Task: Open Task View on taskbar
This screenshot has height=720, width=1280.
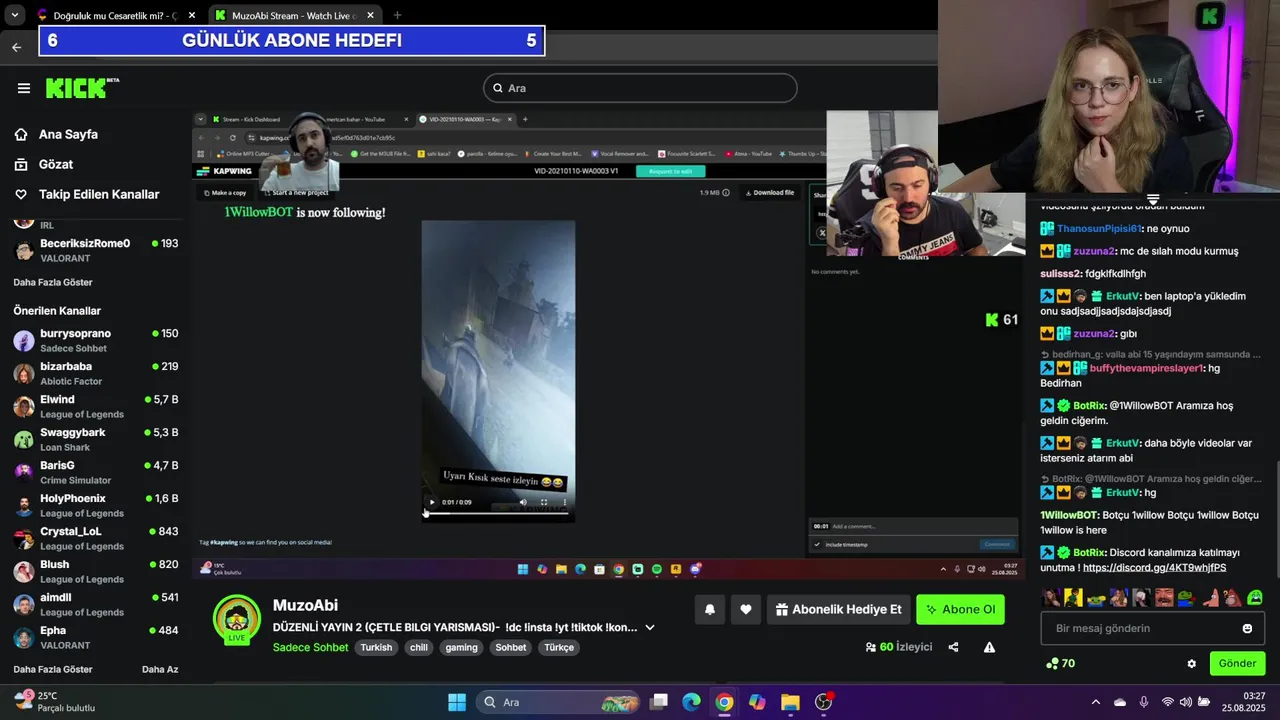Action: (658, 702)
